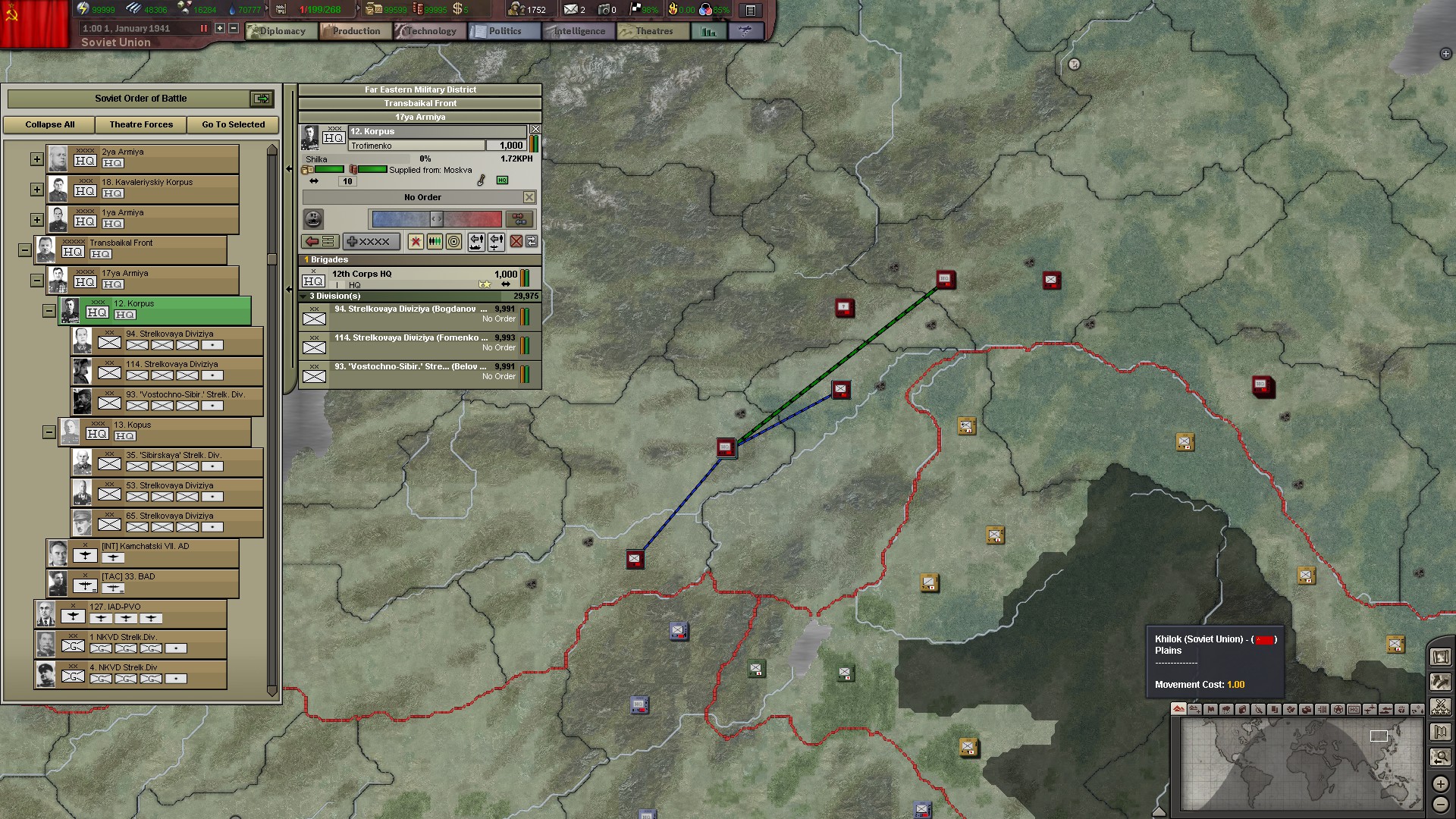Click the minimap zoom in plus button
Screen dimensions: 1456x819
coord(1441,783)
